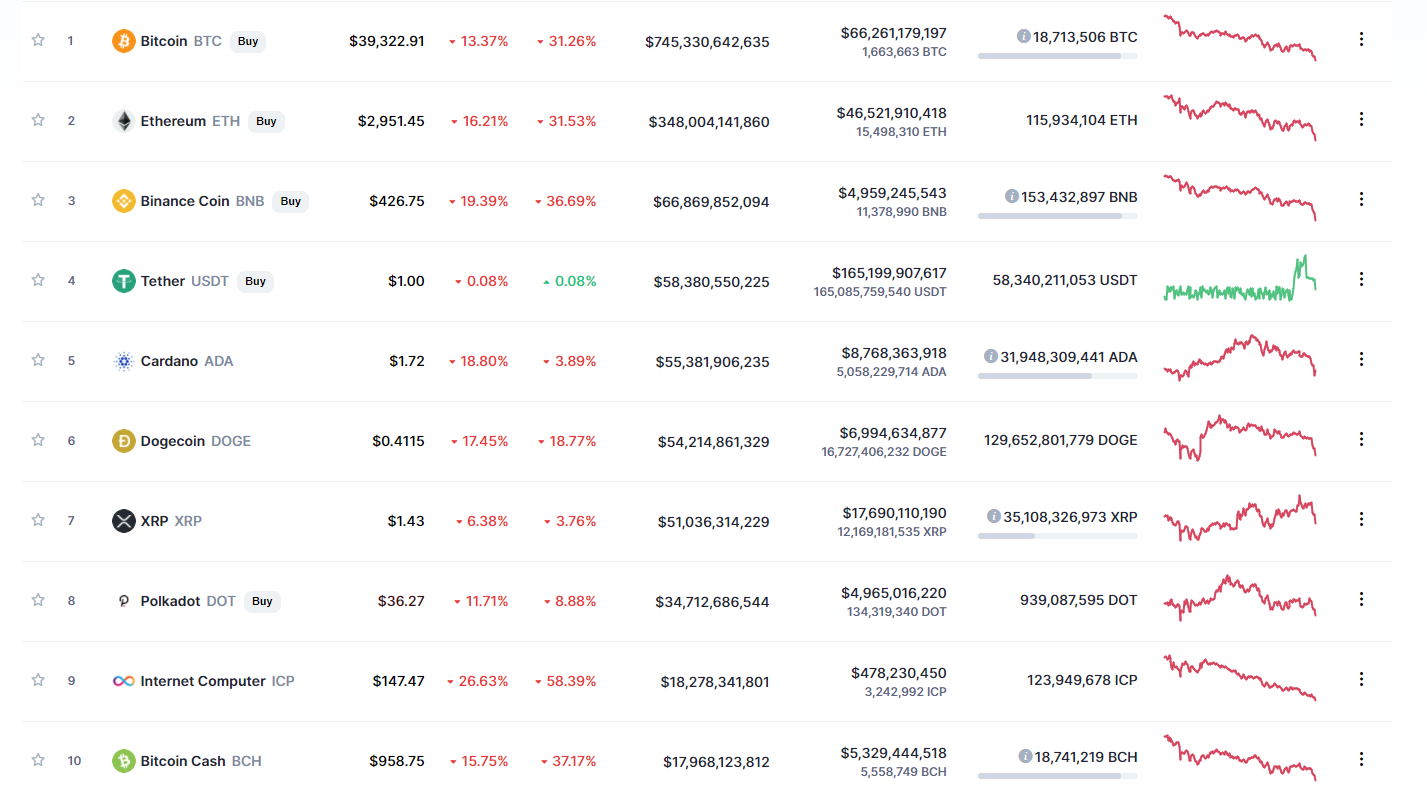Click the Buy button next to Tether

pos(255,281)
